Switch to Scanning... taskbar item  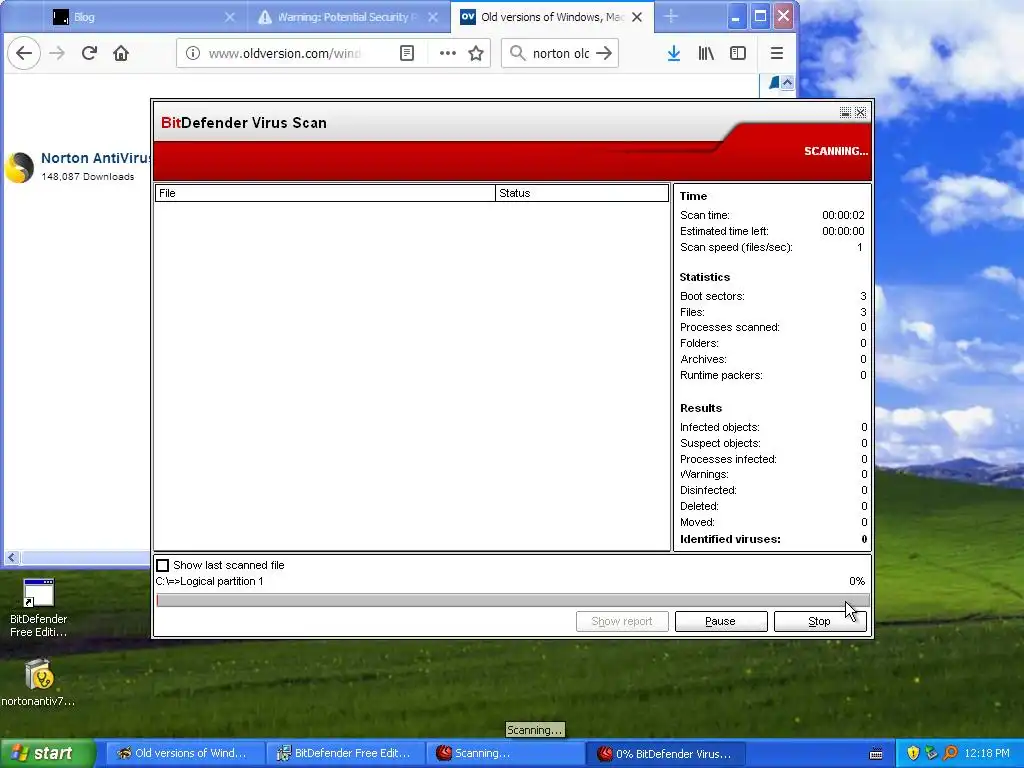[x=504, y=754]
